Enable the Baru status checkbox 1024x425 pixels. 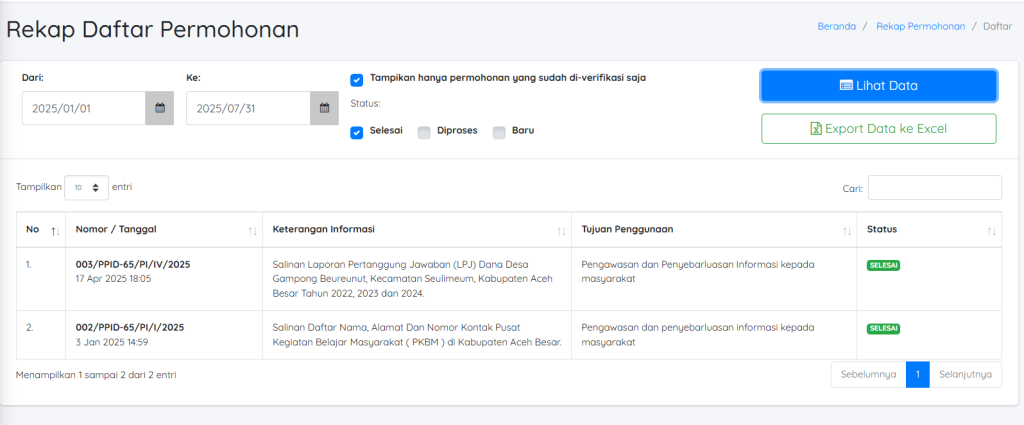click(x=499, y=133)
